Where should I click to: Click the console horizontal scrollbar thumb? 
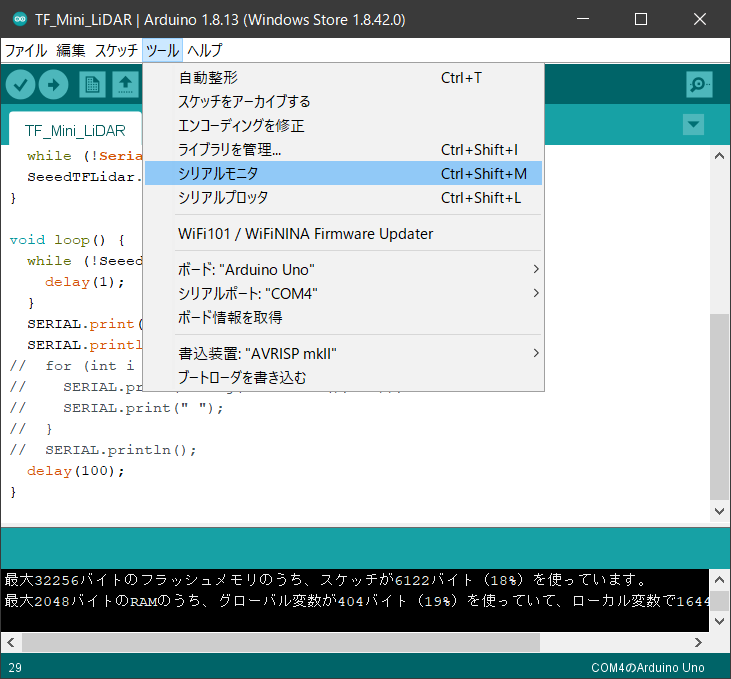(281, 642)
